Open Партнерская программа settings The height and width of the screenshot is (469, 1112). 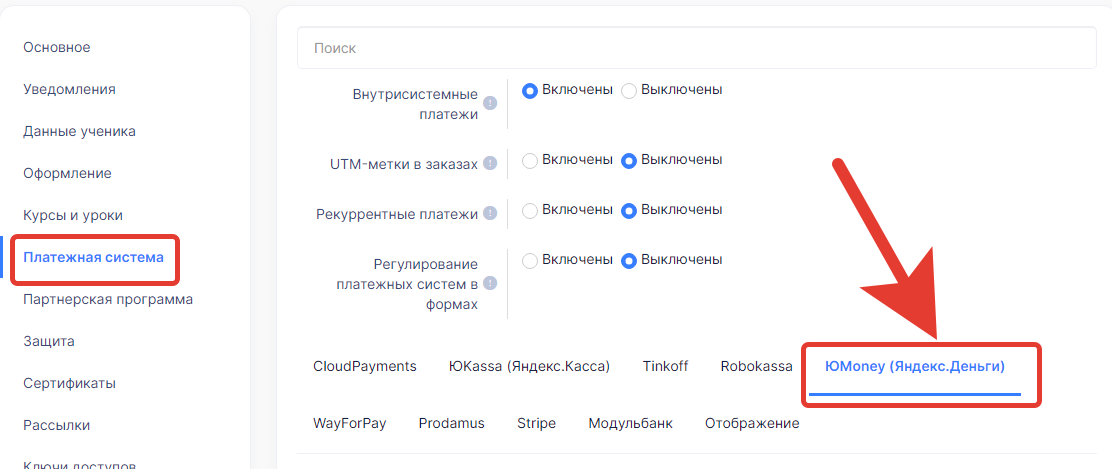click(x=108, y=299)
